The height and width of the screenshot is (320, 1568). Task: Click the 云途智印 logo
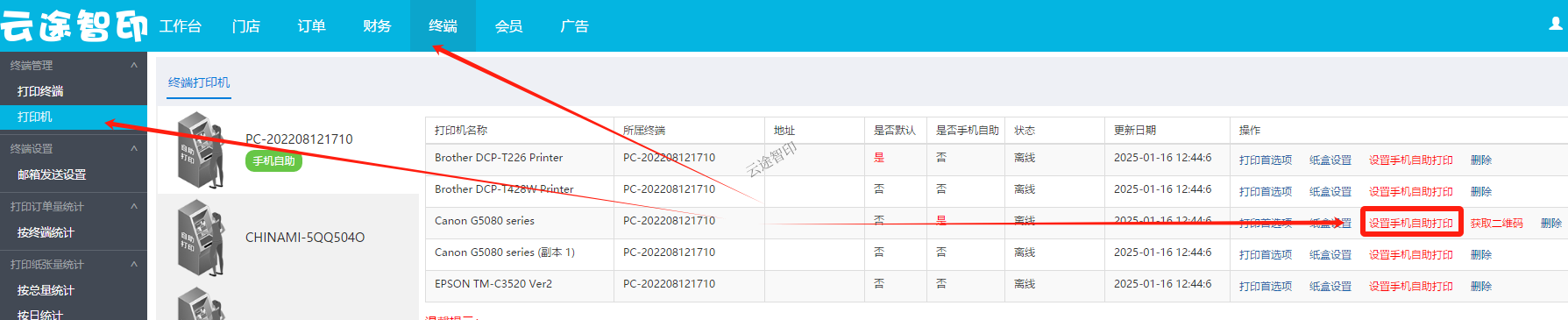pyautogui.click(x=74, y=25)
